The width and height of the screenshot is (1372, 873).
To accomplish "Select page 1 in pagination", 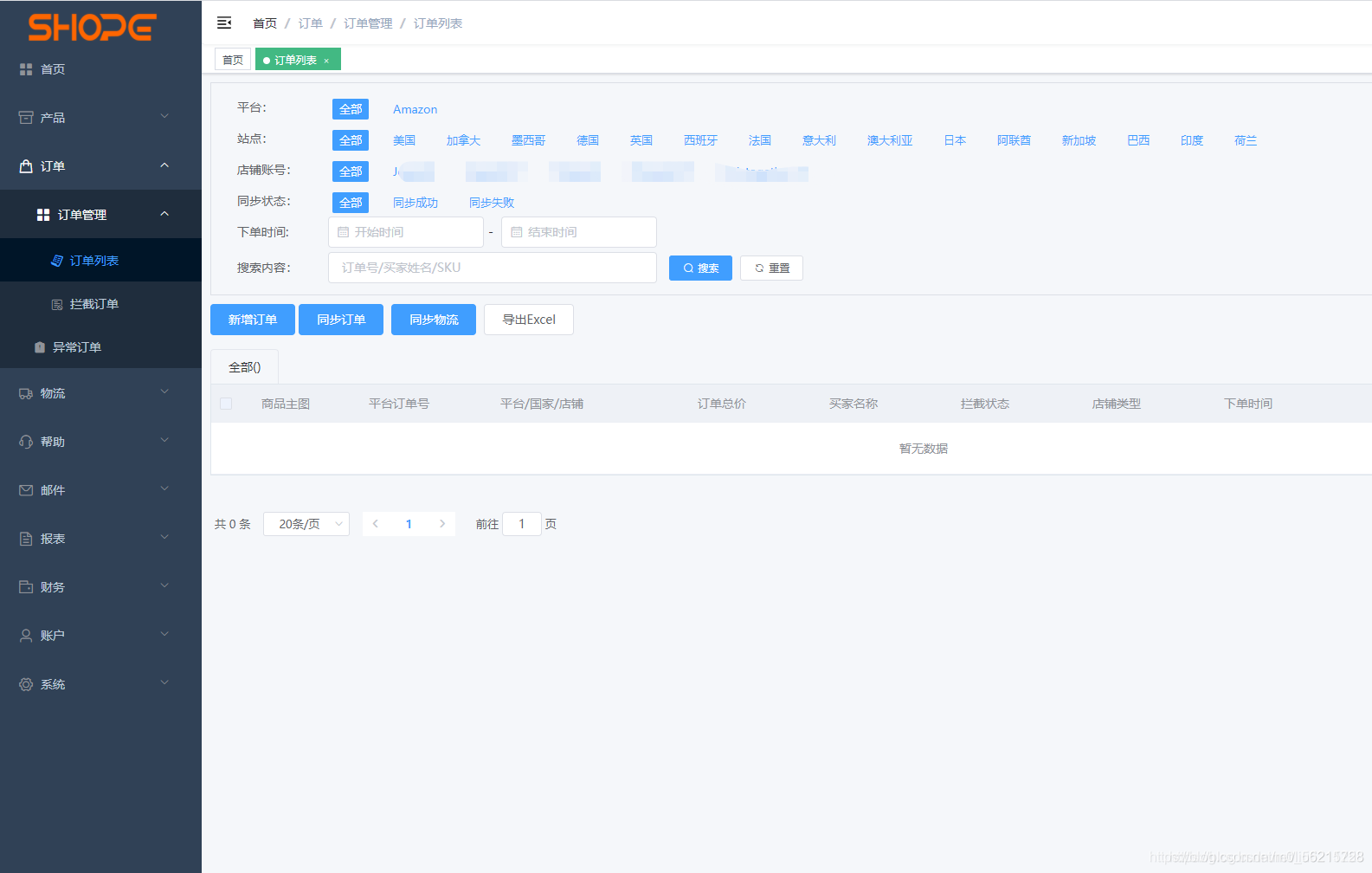I will click(x=409, y=524).
